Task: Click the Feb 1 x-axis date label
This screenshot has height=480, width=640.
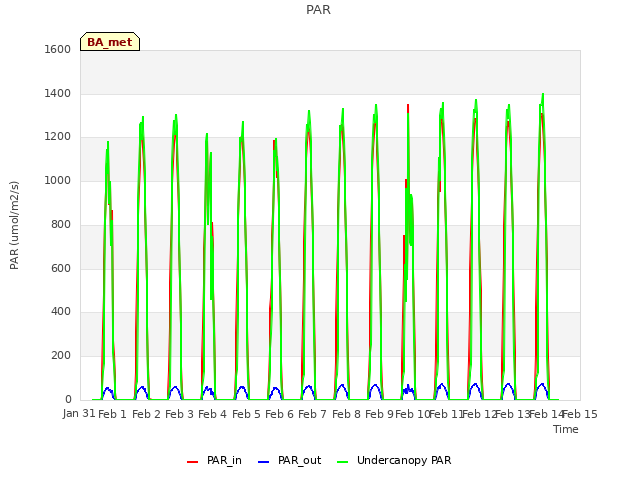Action: [x=112, y=414]
